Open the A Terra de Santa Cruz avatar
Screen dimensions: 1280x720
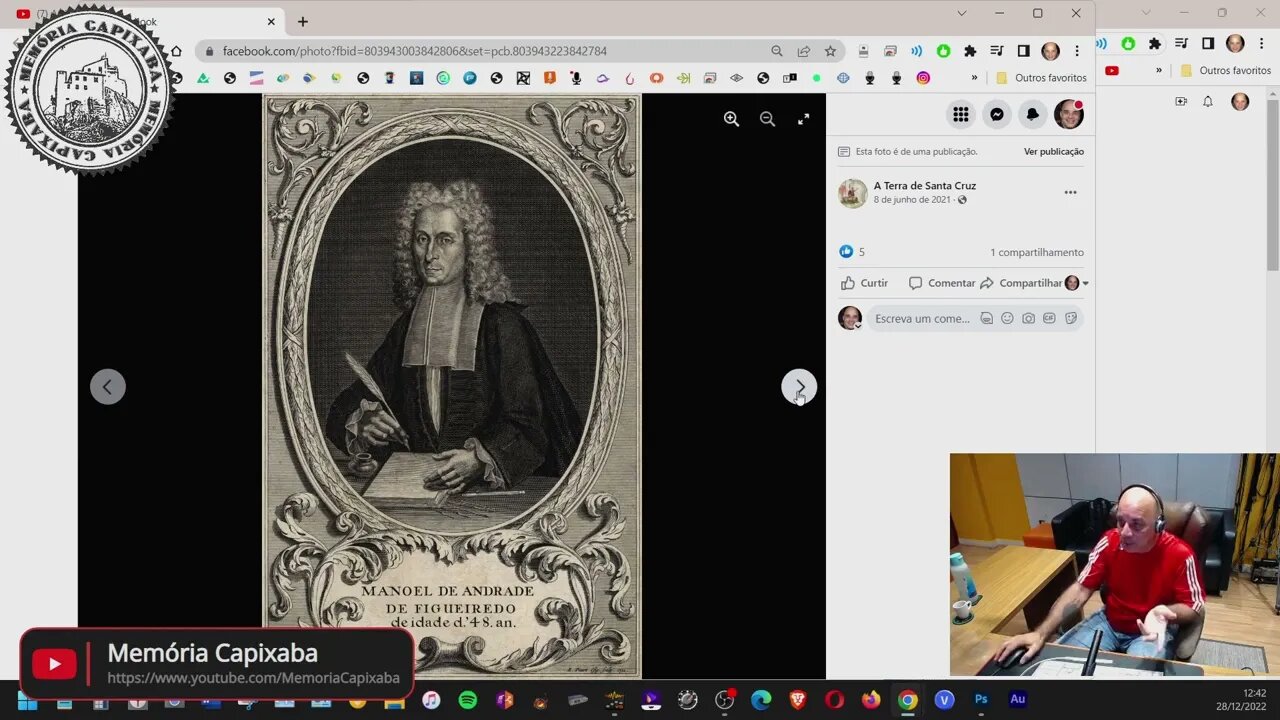point(853,193)
